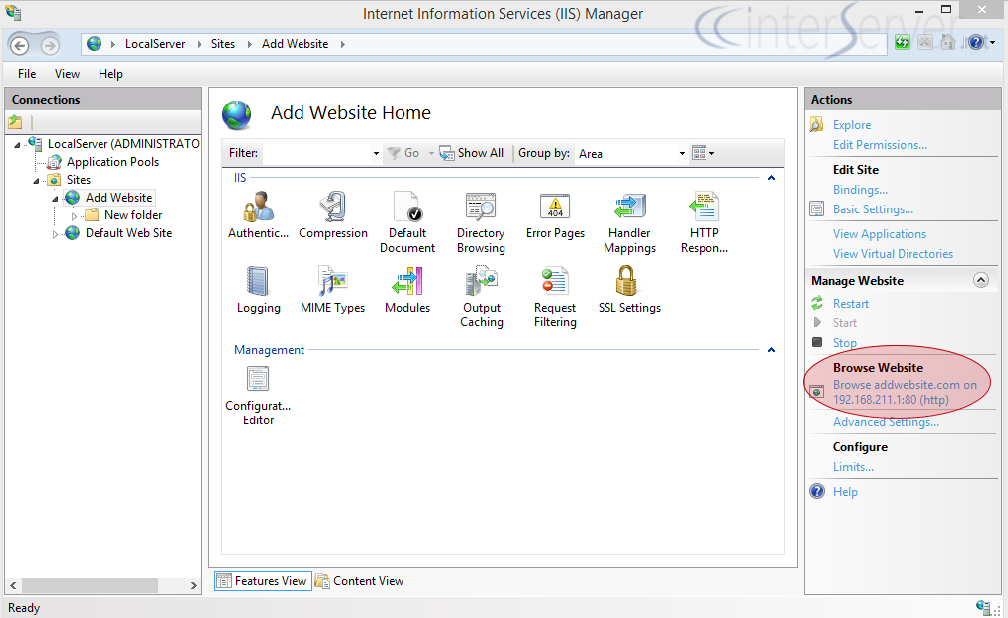This screenshot has height=618, width=1008.
Task: Open the Output Caching feature
Action: click(x=482, y=296)
